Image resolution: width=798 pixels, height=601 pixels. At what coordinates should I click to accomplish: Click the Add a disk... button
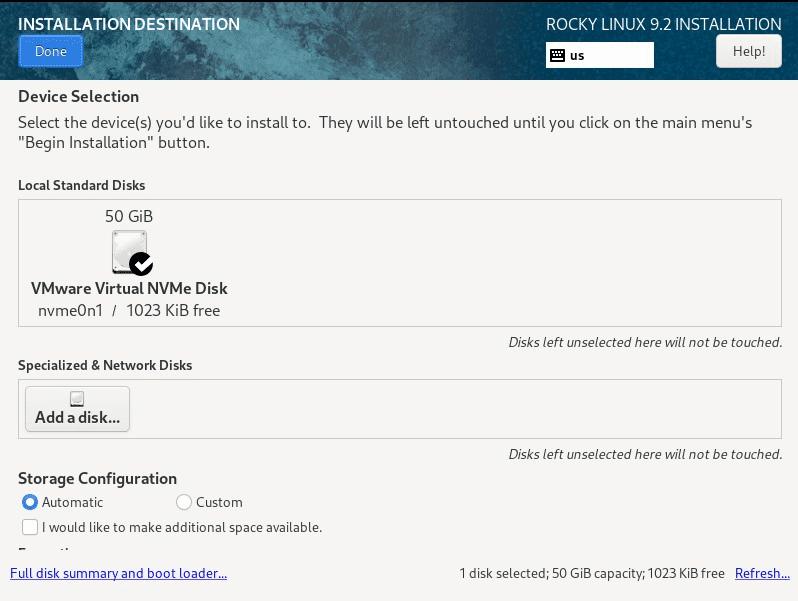pos(77,409)
